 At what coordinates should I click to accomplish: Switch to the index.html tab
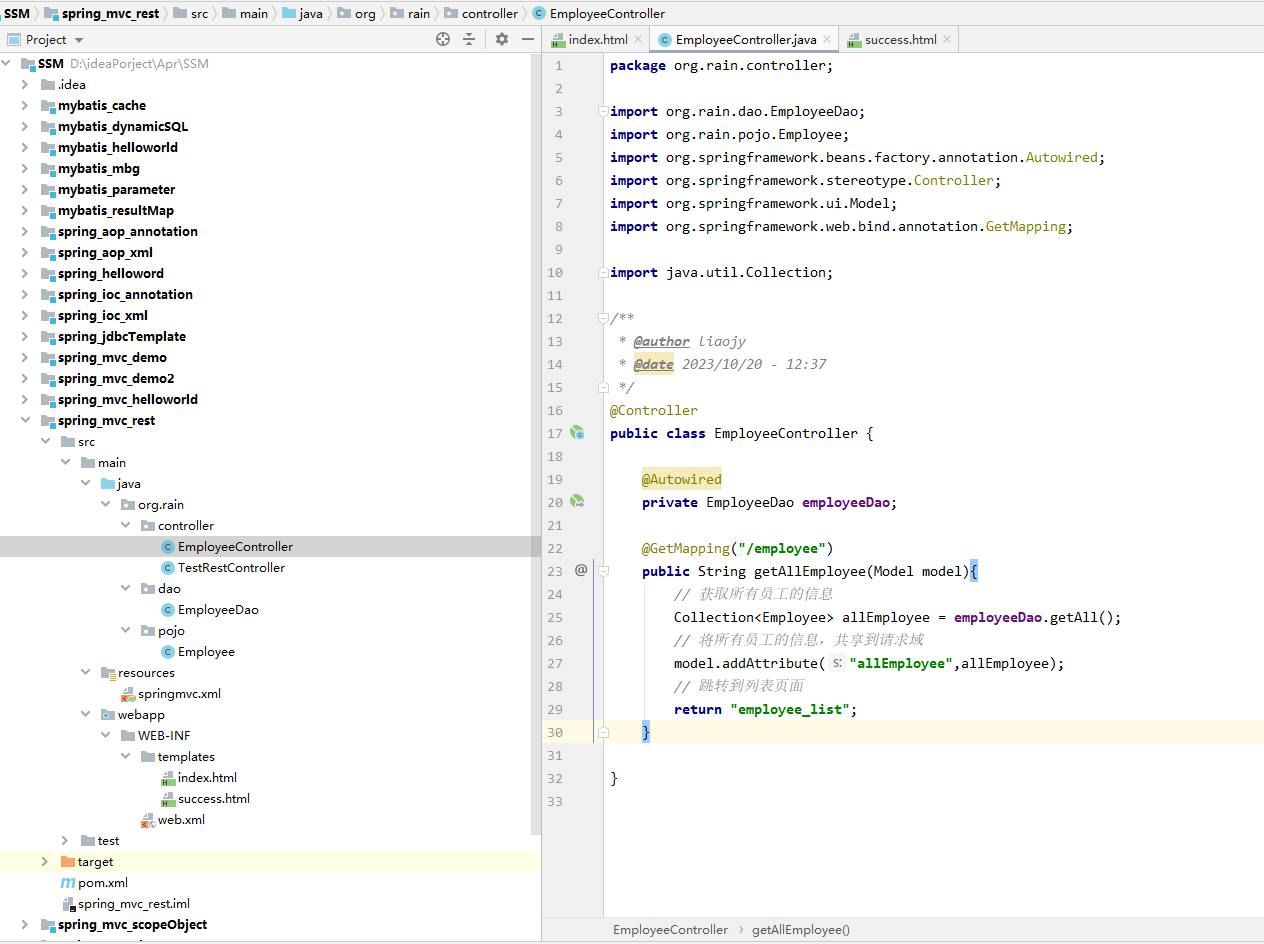(598, 40)
